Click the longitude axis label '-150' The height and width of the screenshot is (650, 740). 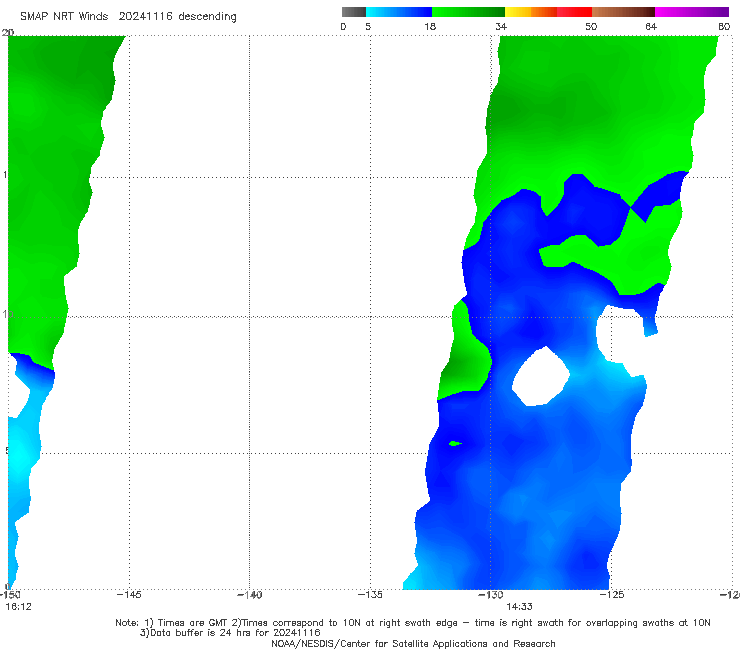[10, 595]
